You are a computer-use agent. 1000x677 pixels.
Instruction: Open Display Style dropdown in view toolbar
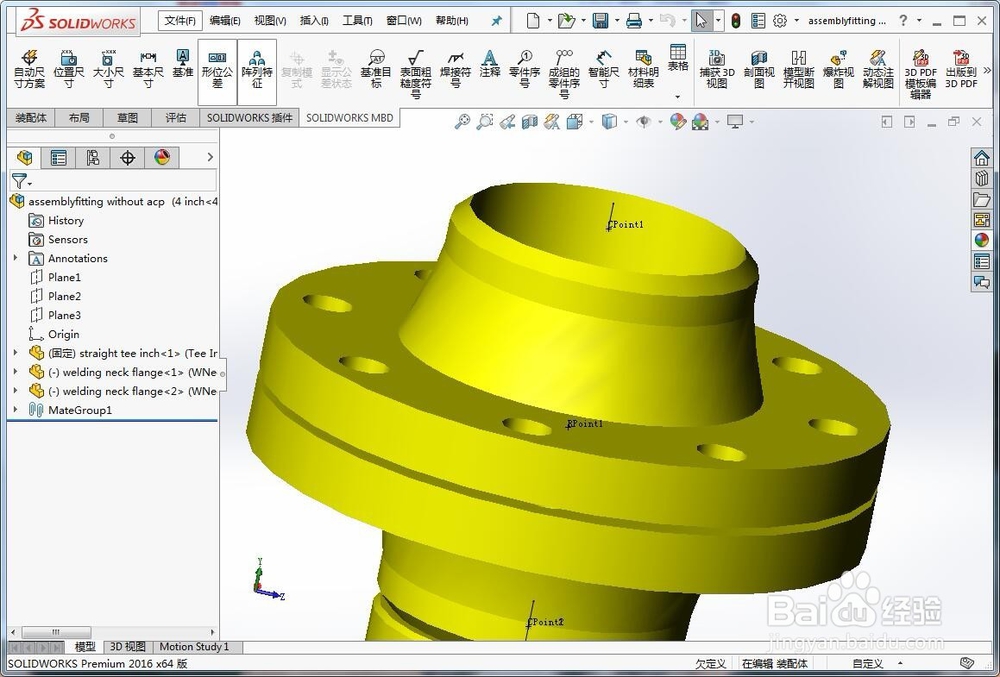tap(626, 122)
